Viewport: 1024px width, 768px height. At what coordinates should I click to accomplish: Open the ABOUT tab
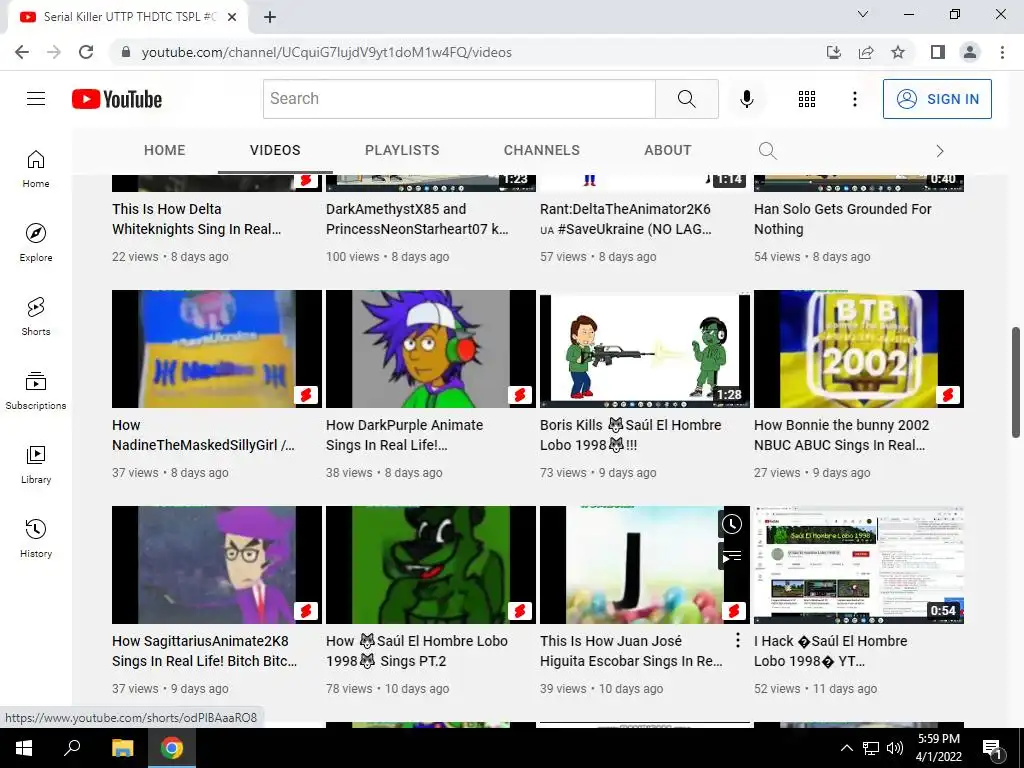point(667,150)
